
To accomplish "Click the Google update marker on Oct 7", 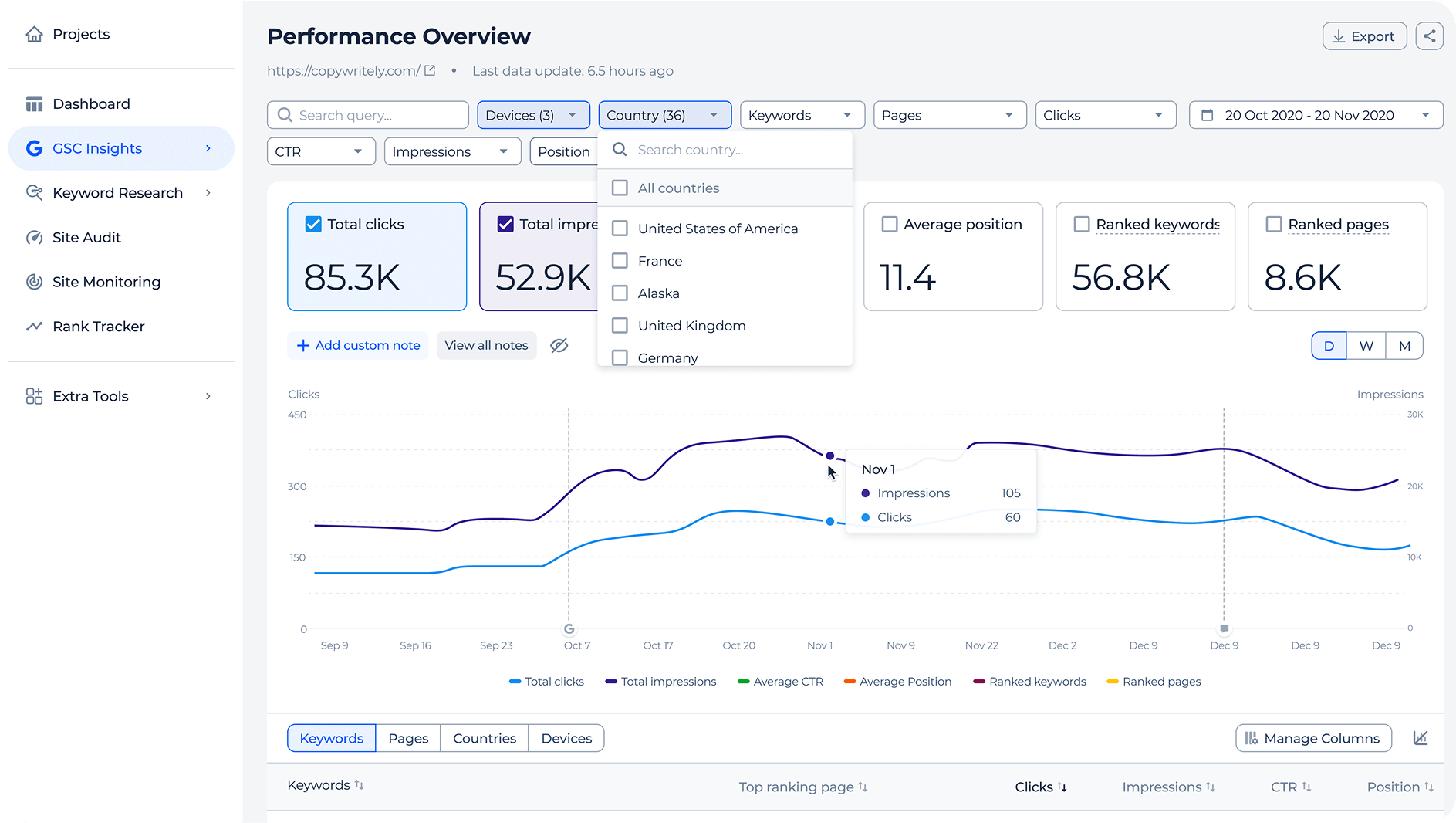I will point(569,629).
